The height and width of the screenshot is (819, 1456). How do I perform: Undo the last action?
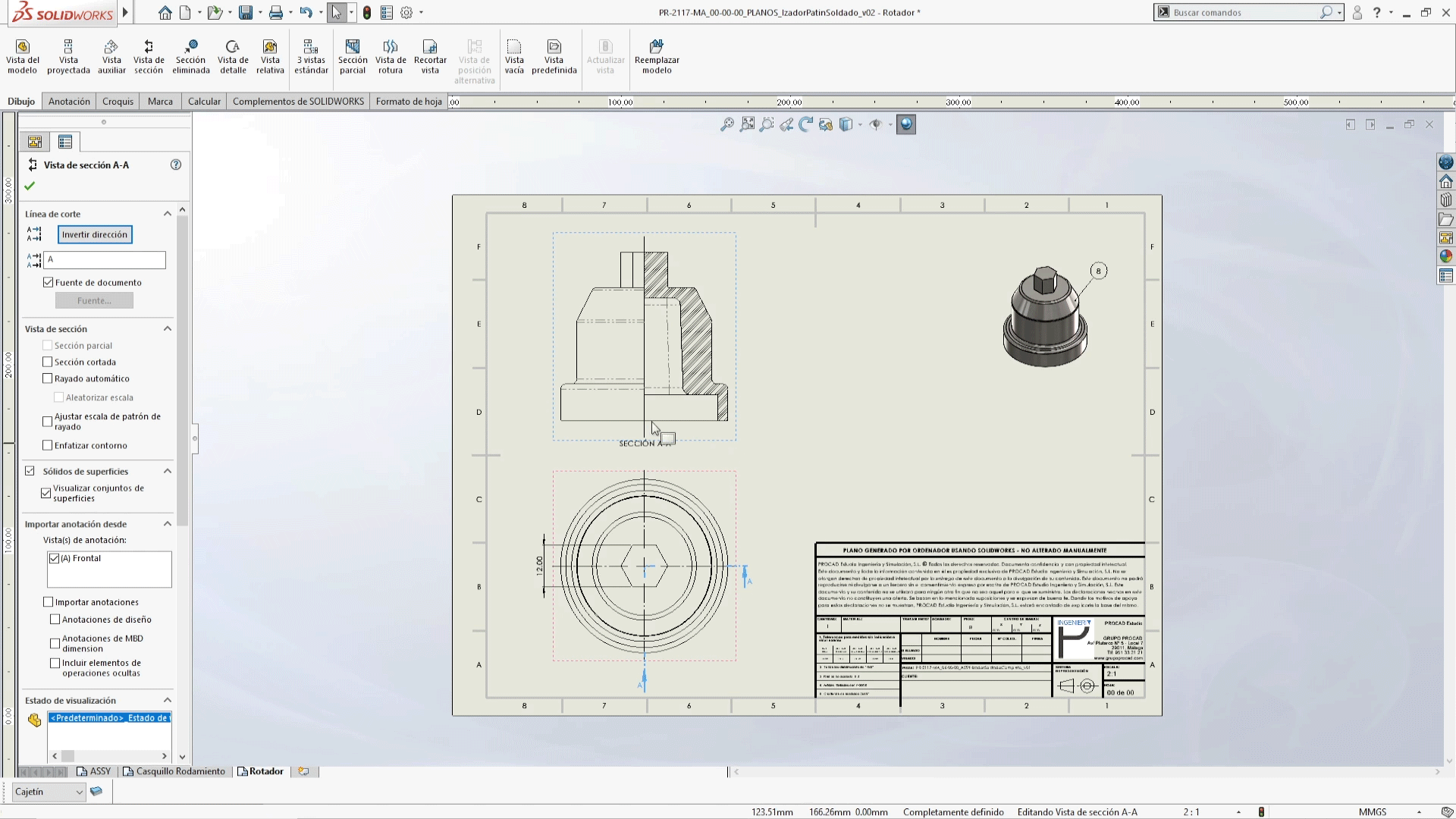(306, 13)
